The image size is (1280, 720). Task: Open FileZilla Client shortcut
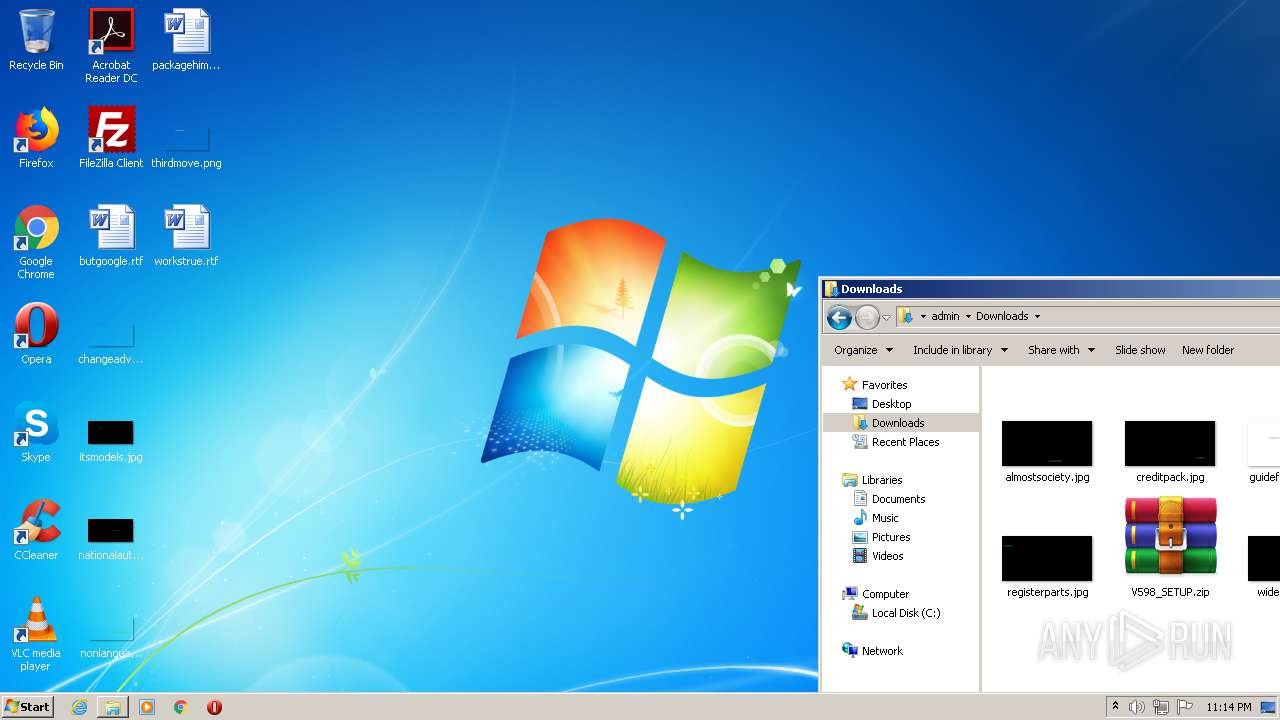tap(111, 138)
